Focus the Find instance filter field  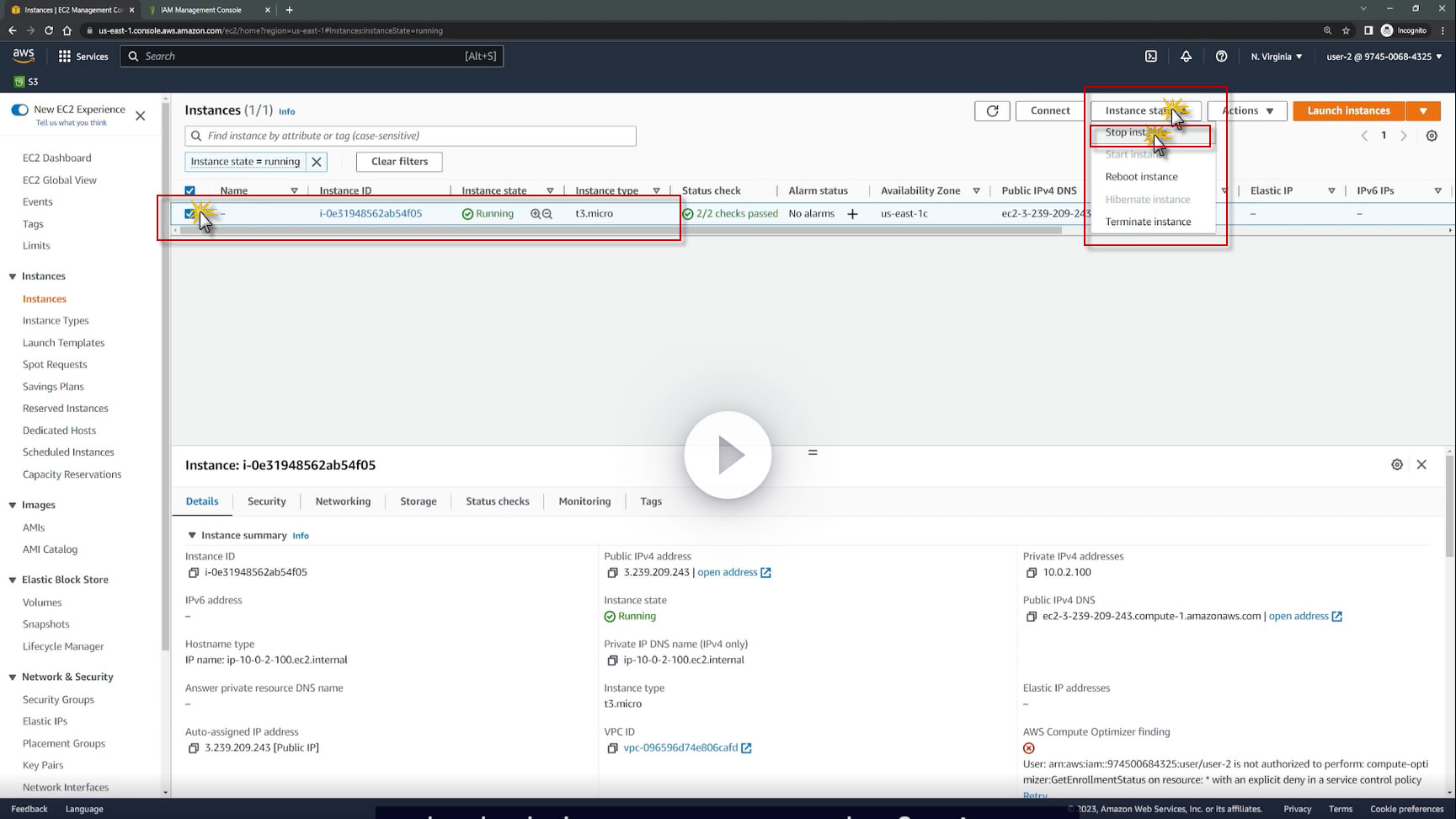pos(410,136)
